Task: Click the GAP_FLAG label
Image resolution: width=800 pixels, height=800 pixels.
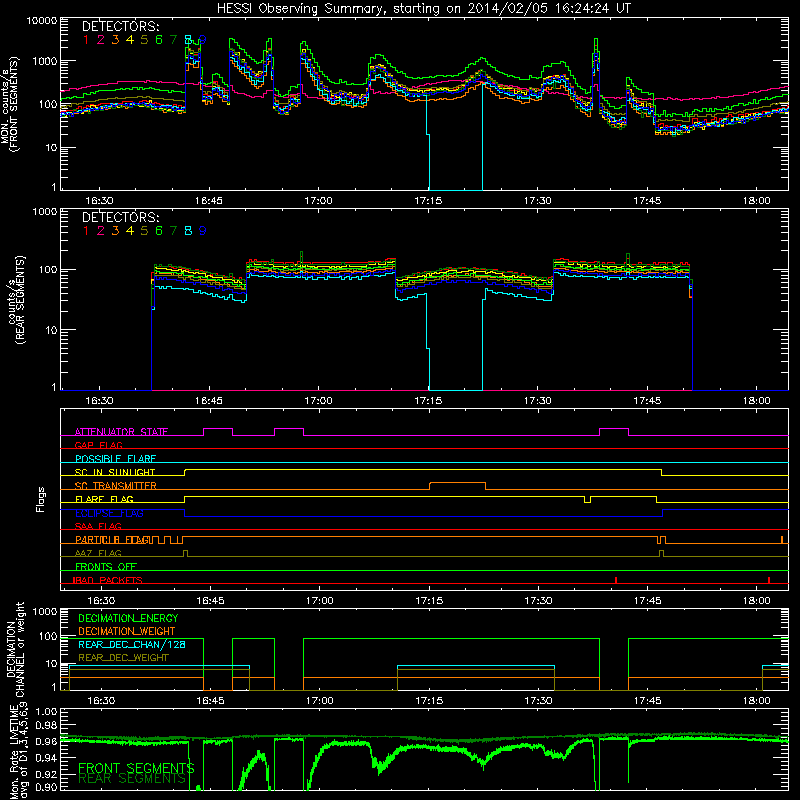Action: [98, 445]
